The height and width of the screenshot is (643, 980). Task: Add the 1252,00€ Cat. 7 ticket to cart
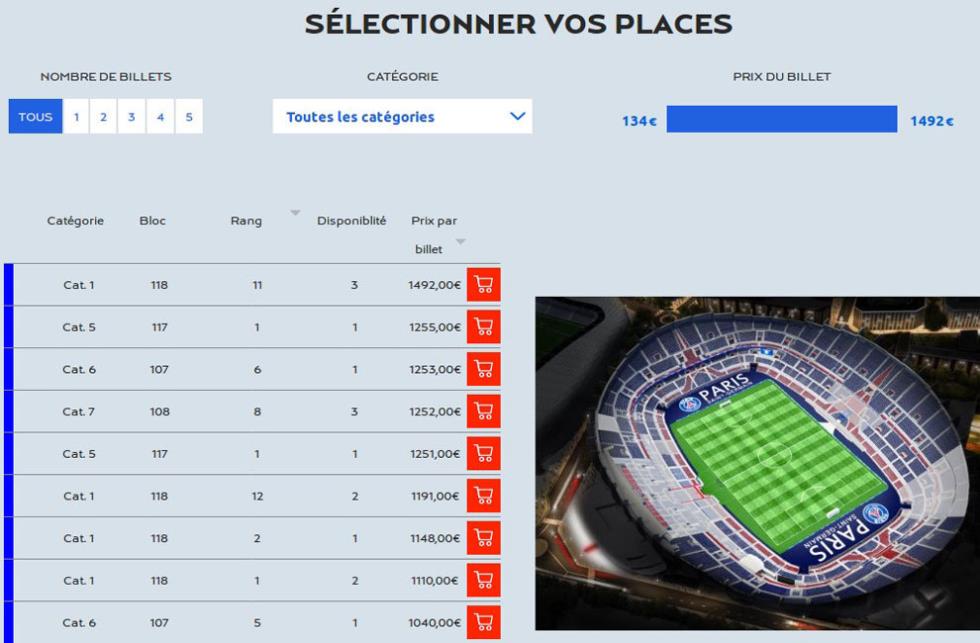click(x=484, y=411)
